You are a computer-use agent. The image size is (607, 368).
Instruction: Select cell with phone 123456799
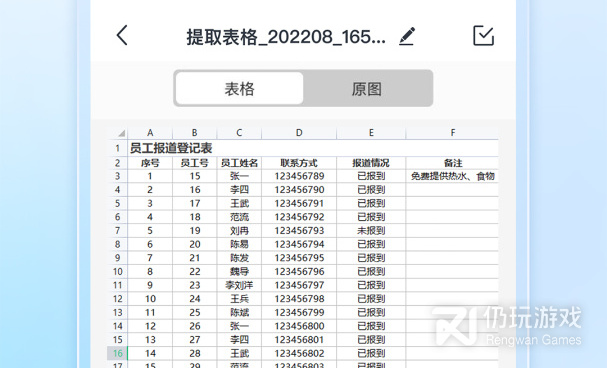point(299,313)
